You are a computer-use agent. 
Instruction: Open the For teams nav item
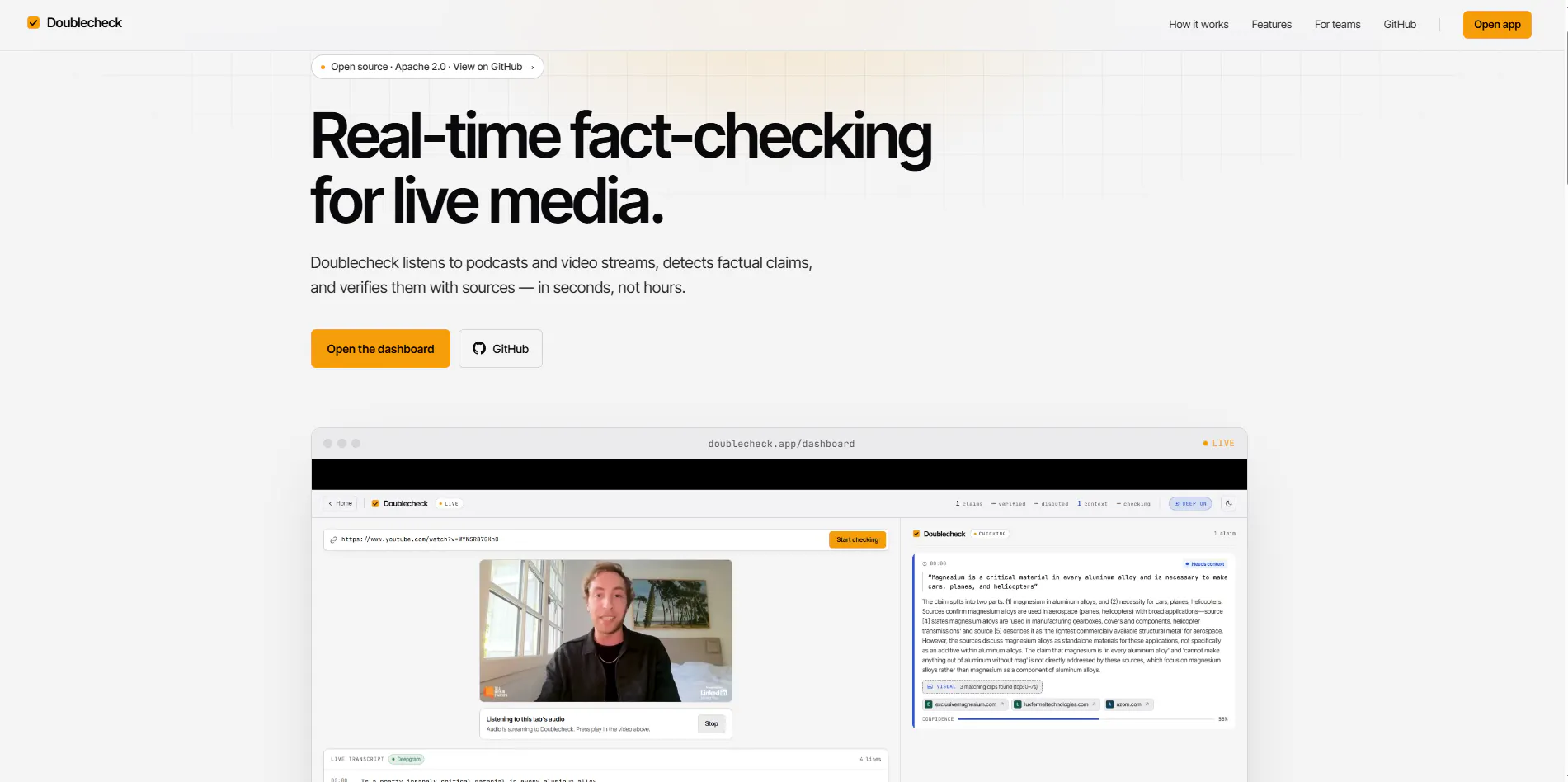[x=1337, y=25]
